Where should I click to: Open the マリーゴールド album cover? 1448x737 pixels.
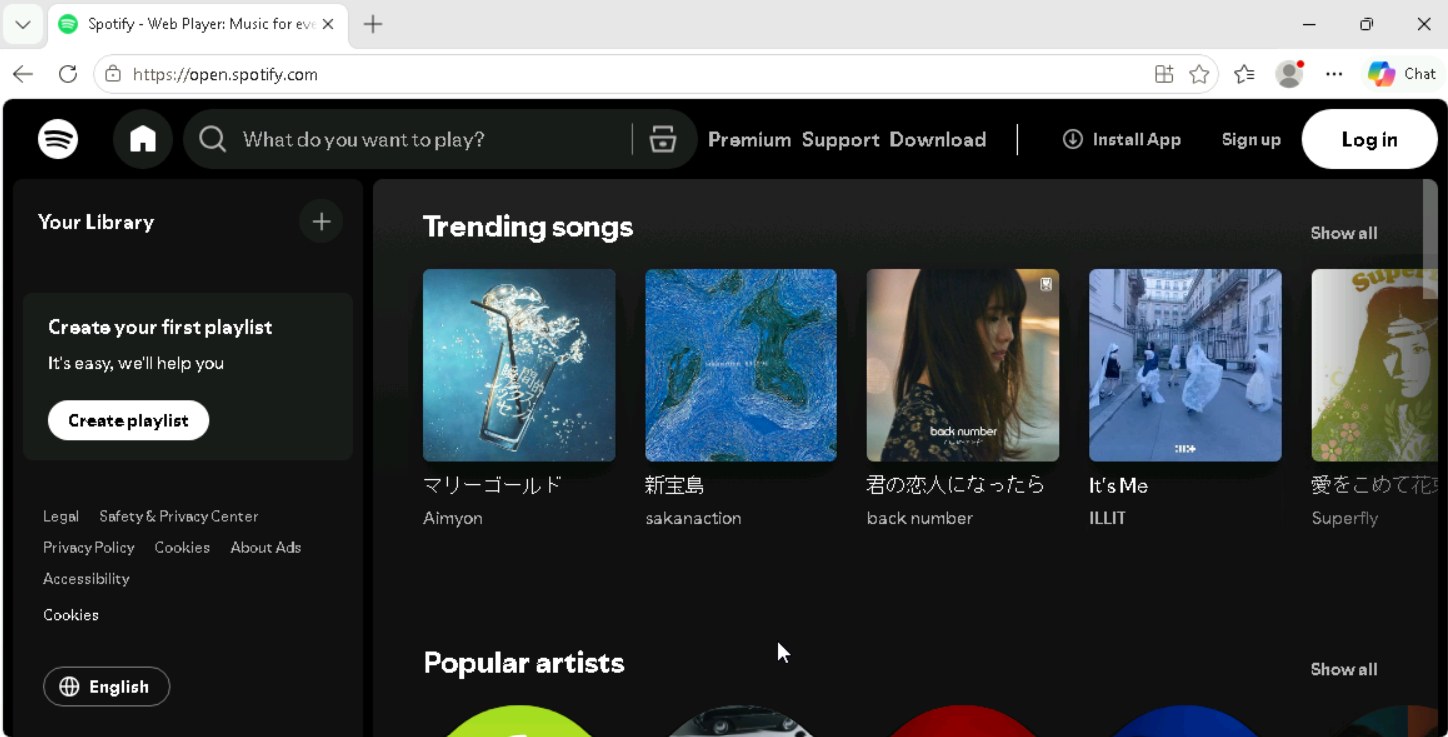(x=519, y=365)
